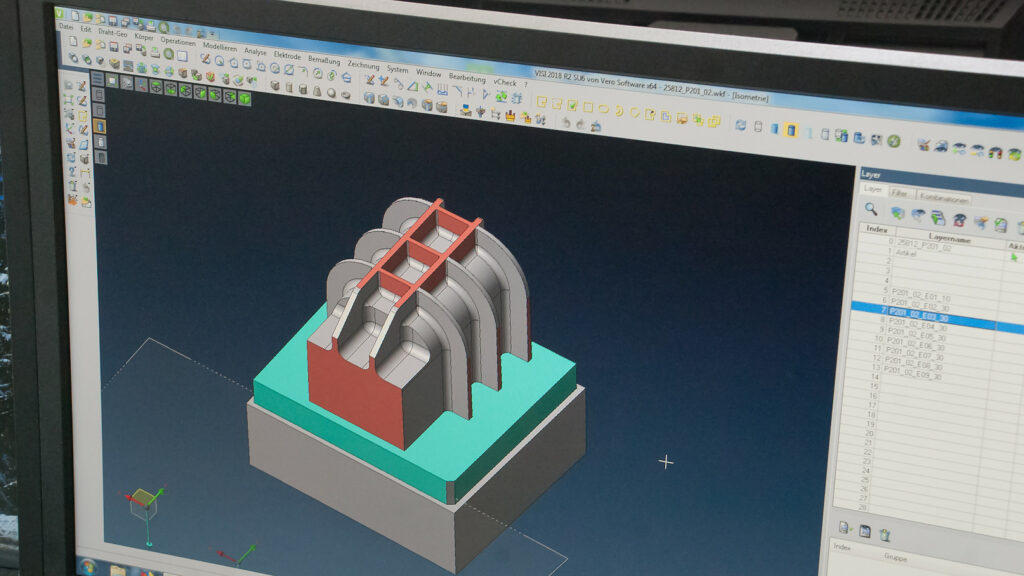The image size is (1024, 576).
Task: Select layer row P201_02_E07_30
Action: pyautogui.click(x=914, y=355)
